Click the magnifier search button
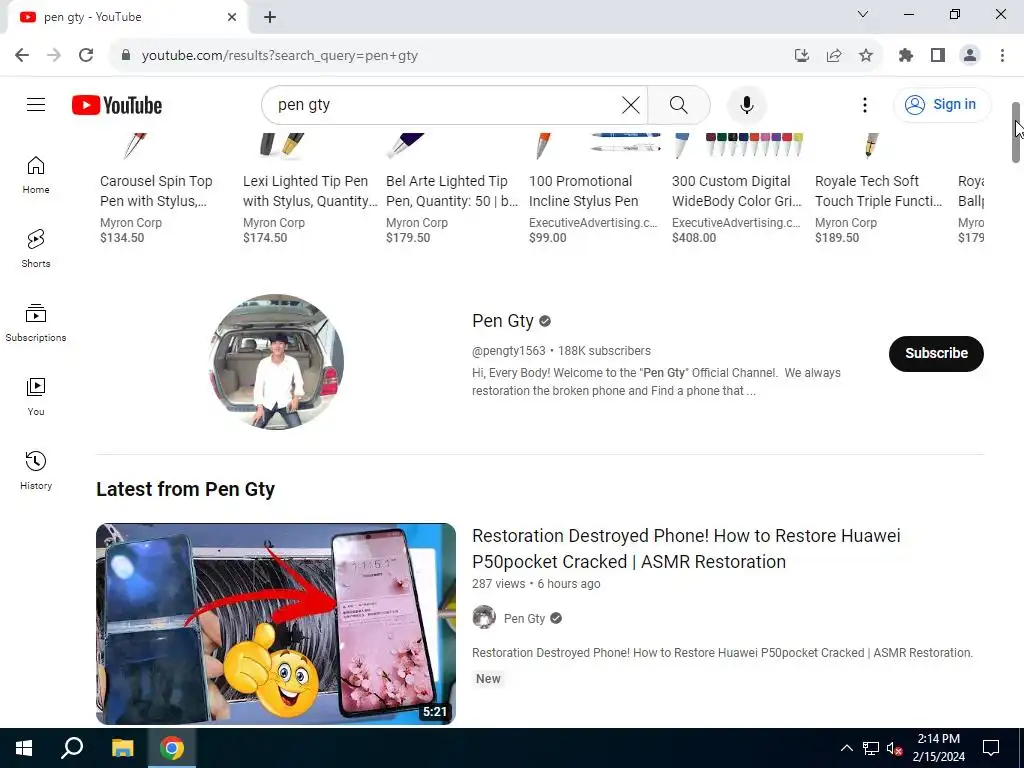Screen dimensions: 1024x768 pyautogui.click(x=679, y=104)
